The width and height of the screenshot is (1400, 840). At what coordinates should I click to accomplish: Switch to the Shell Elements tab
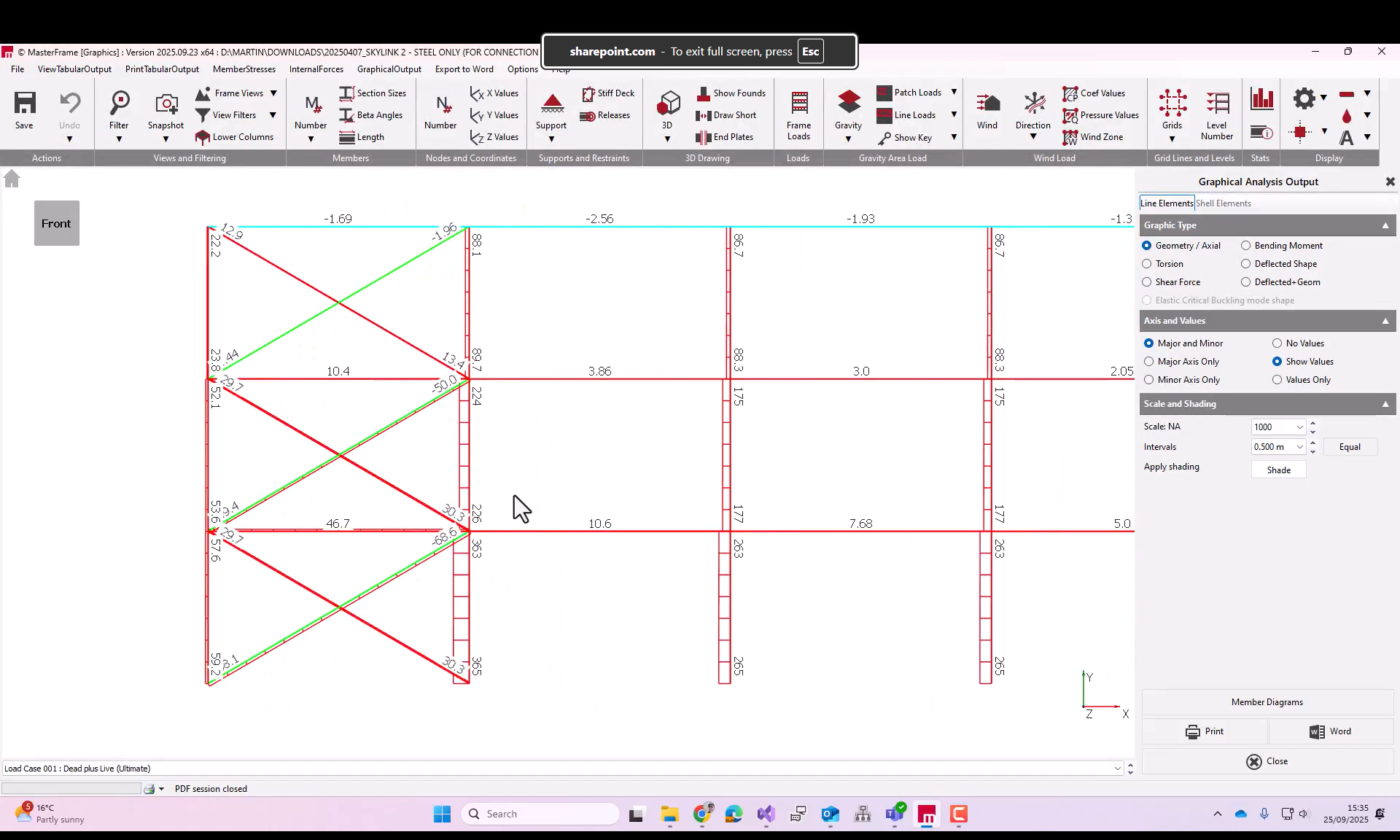click(1225, 203)
